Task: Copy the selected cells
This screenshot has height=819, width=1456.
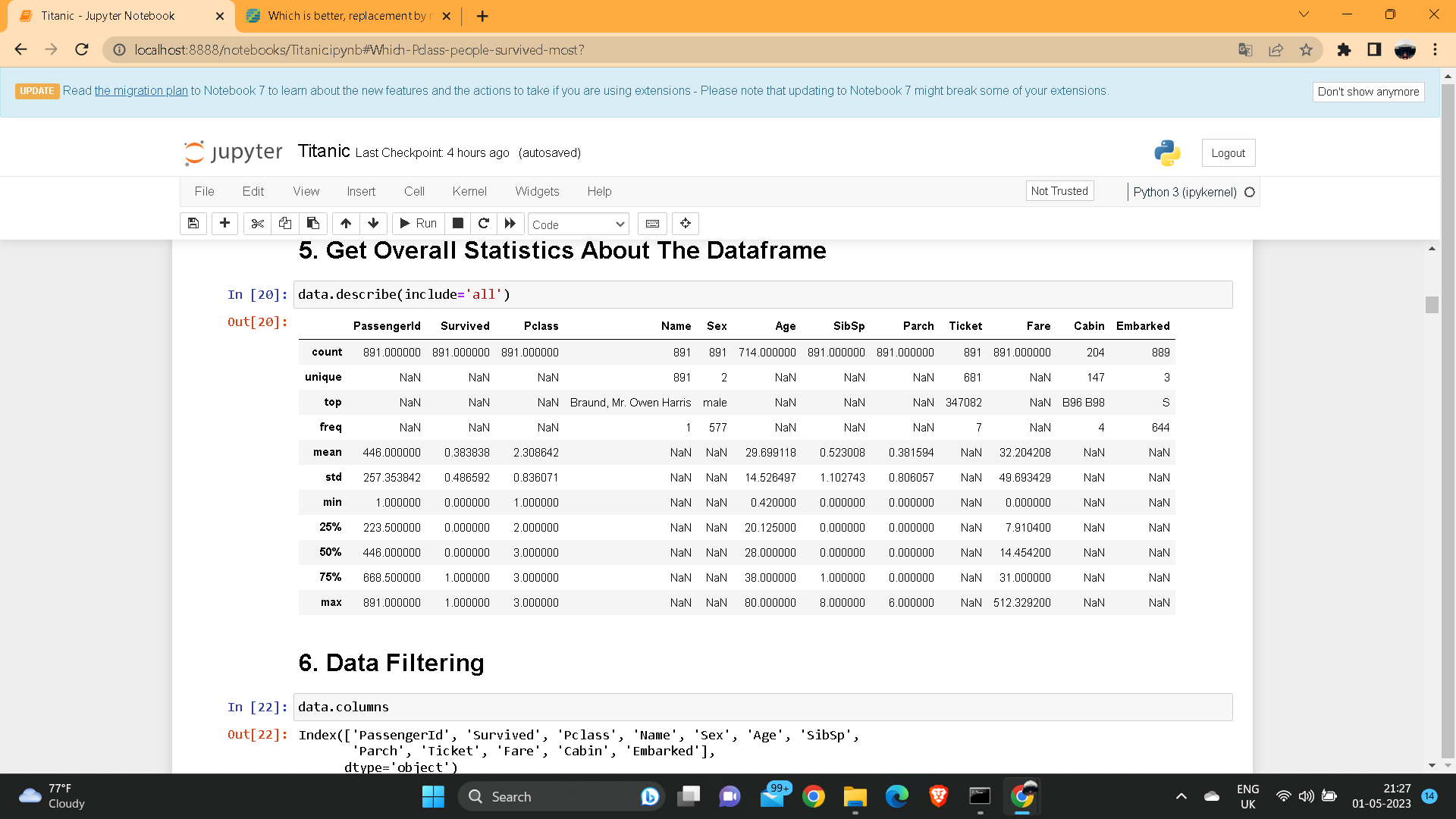Action: point(285,224)
